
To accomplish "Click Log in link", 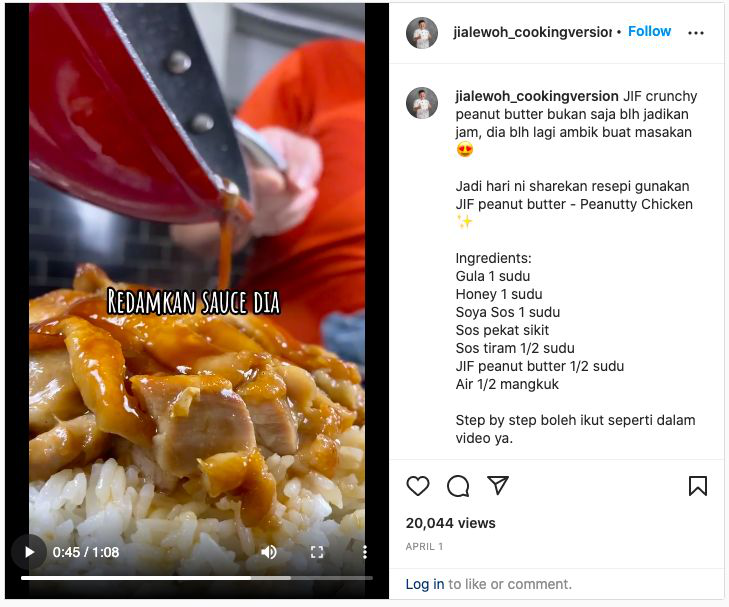I will coord(424,584).
